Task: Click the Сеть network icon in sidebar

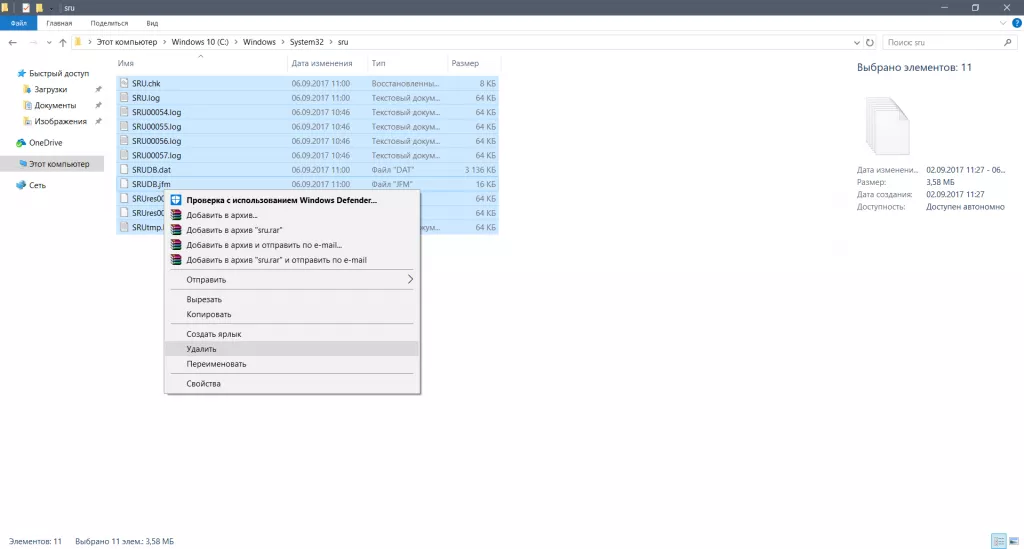Action: click(21, 185)
